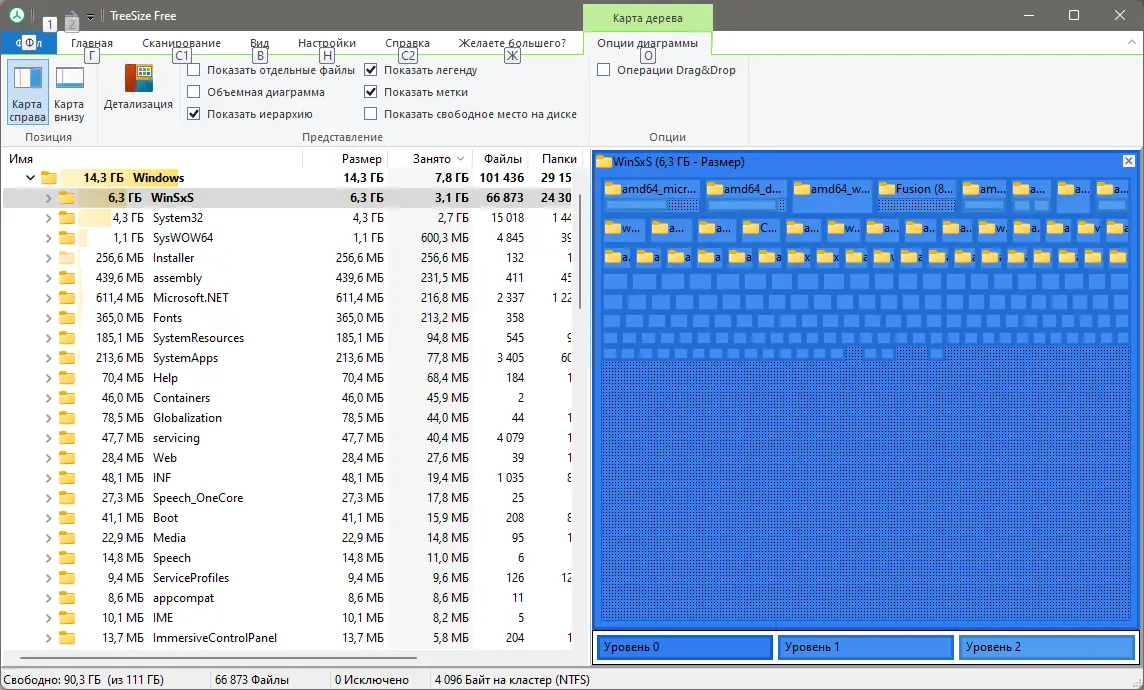The image size is (1144, 690).
Task: Open the Файл menu tab
Action: click(28, 43)
